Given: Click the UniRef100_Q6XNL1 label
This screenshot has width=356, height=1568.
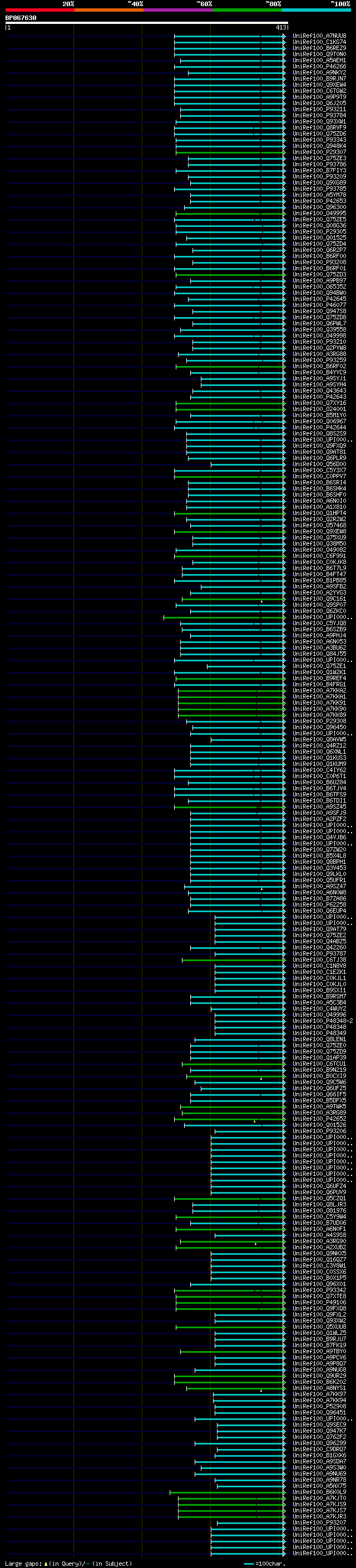Looking at the screenshot, I should [319, 752].
